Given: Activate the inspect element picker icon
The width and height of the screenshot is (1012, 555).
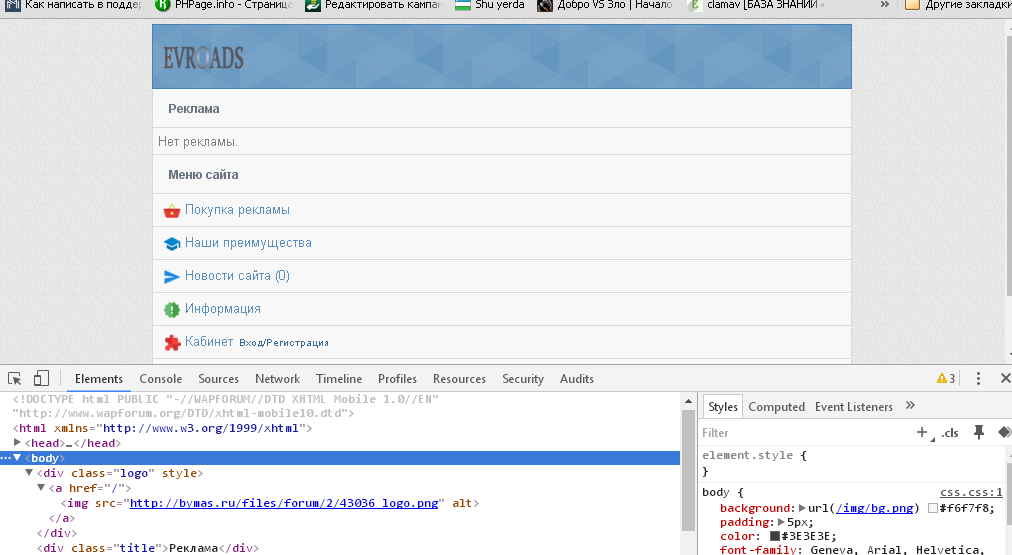Looking at the screenshot, I should 15,379.
